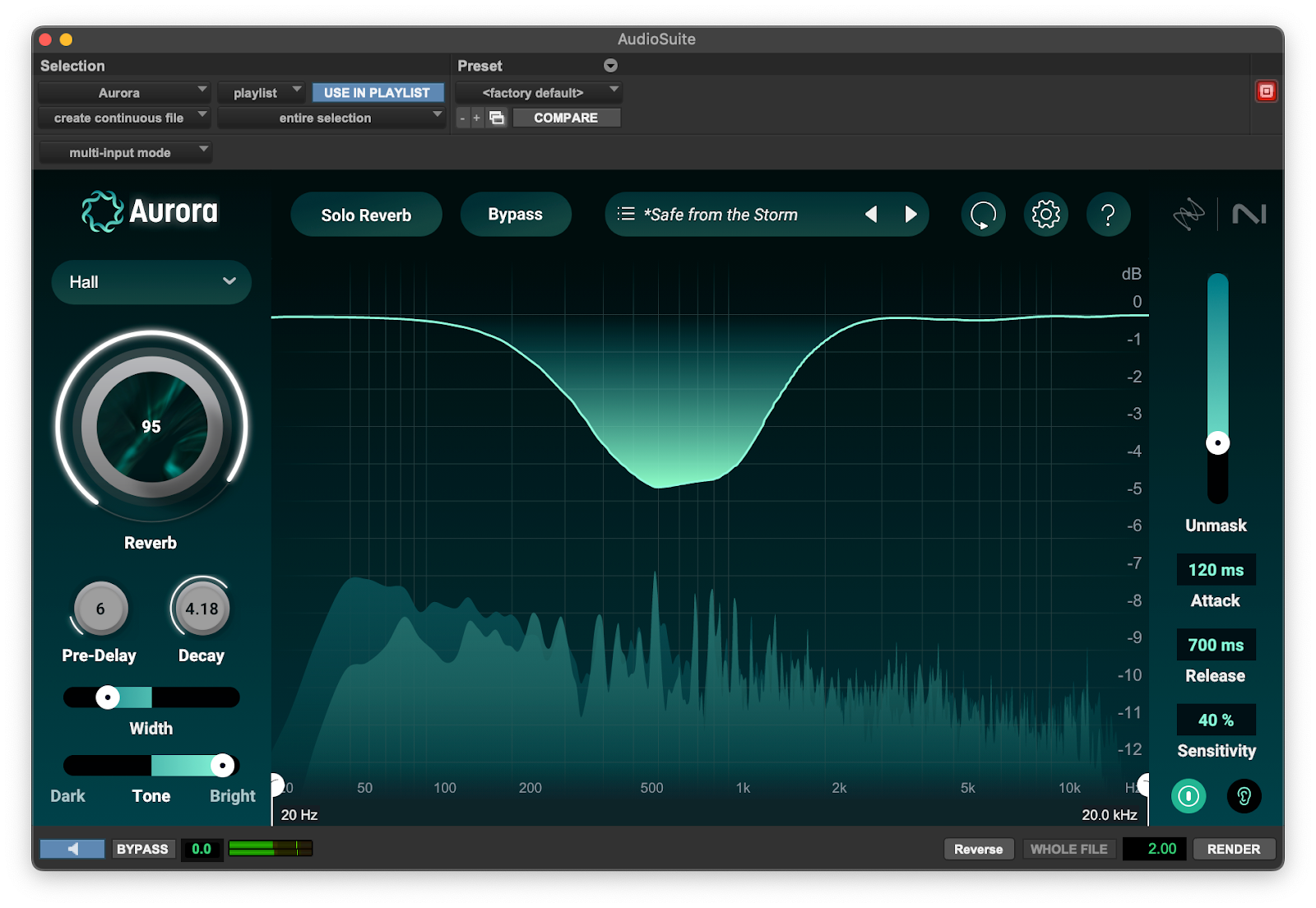Click the Selection header label
The height and width of the screenshot is (908, 1316).
72,66
